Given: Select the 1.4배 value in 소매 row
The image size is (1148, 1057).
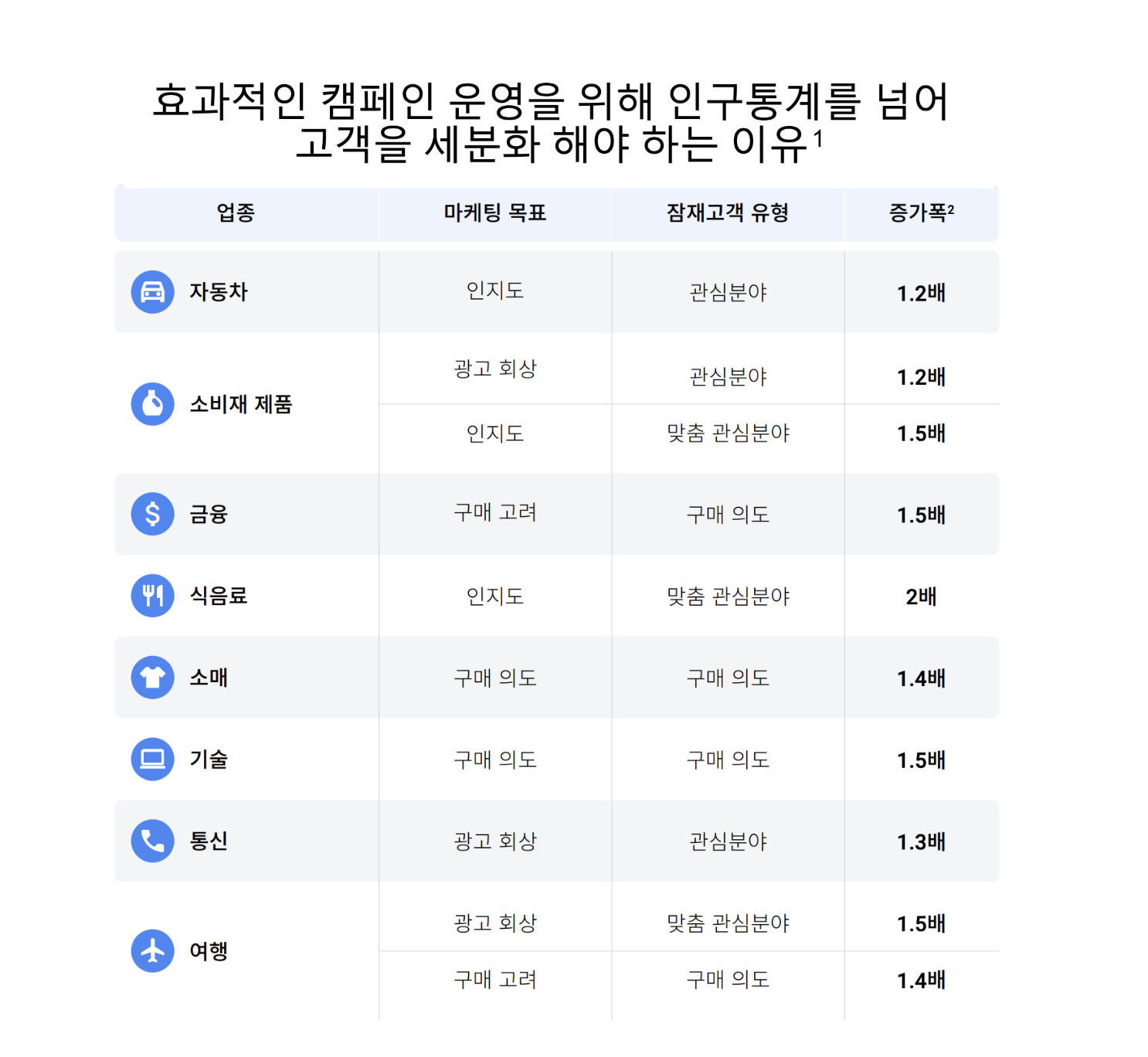Looking at the screenshot, I should (x=922, y=678).
